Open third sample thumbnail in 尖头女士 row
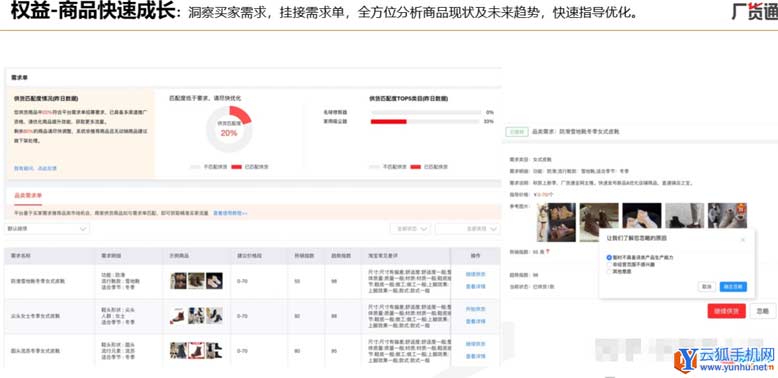This screenshot has width=778, height=378. click(214, 315)
